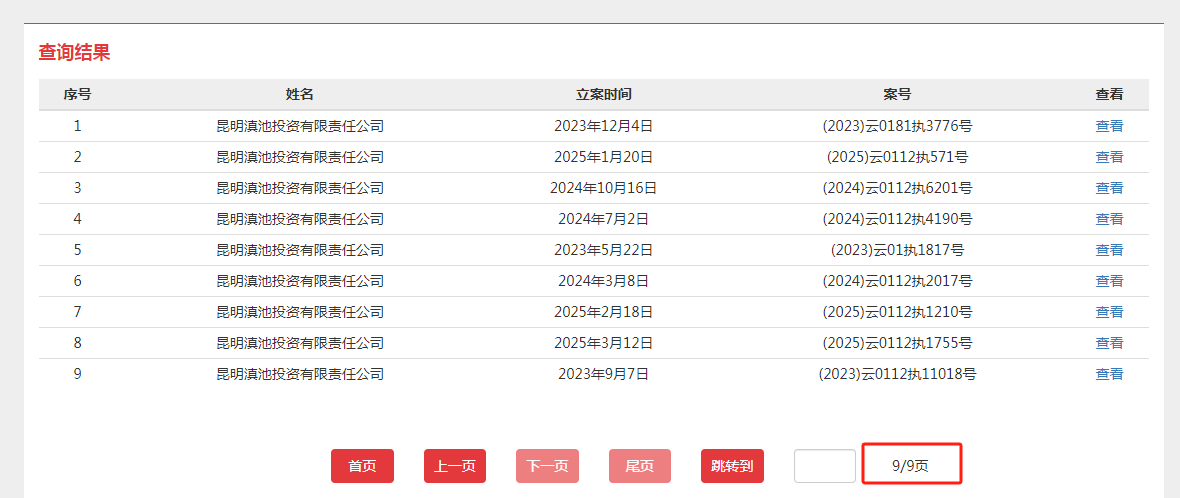This screenshot has width=1180, height=498.
Task: Click 查看 for case (2024)云0112执4190号
Action: pyautogui.click(x=1109, y=219)
